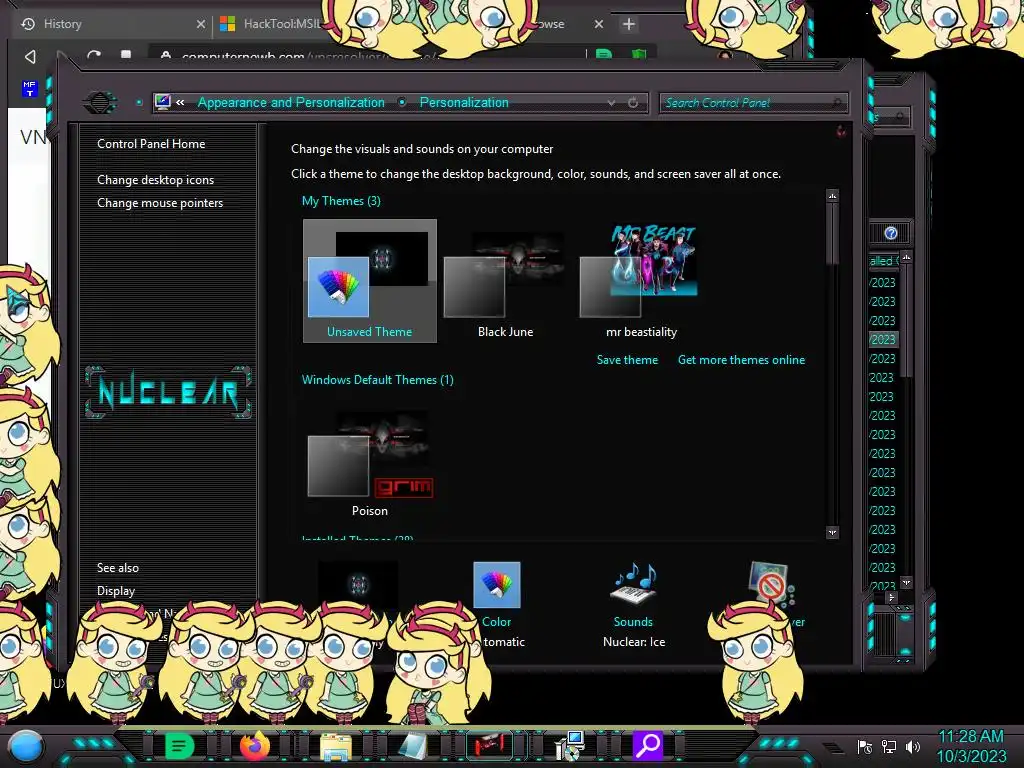The image size is (1024, 768).
Task: Refresh the Control Panel address bar
Action: pos(633,103)
